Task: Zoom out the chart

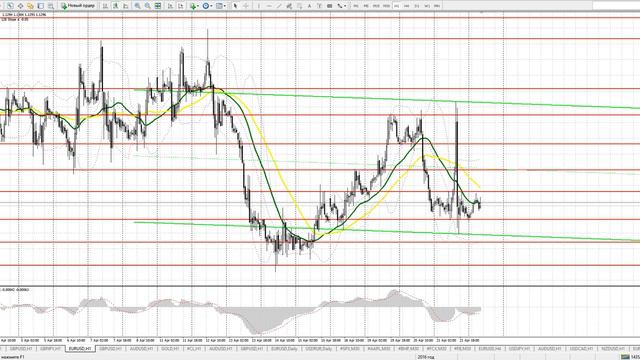Action: (x=148, y=6)
